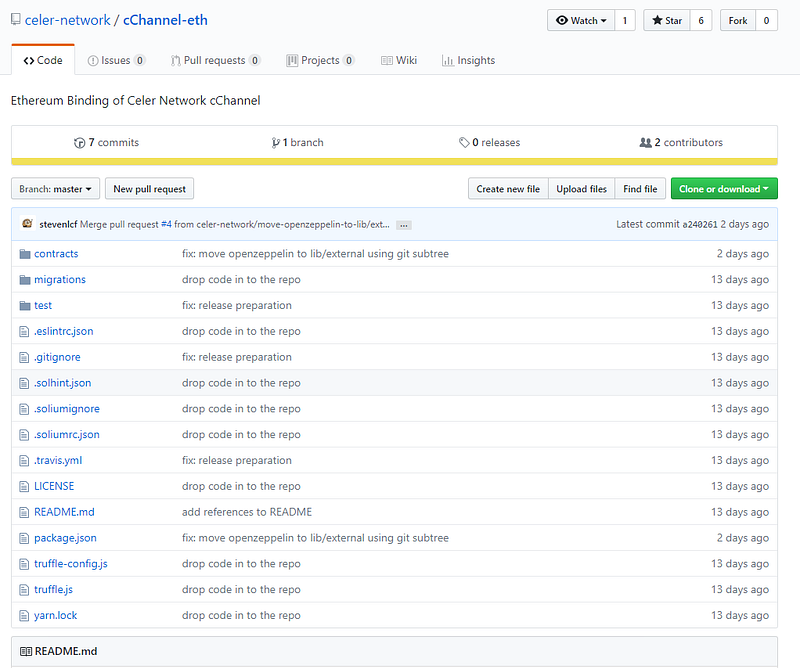Expand the commit message ellipsis button
The height and width of the screenshot is (668, 800).
[404, 225]
